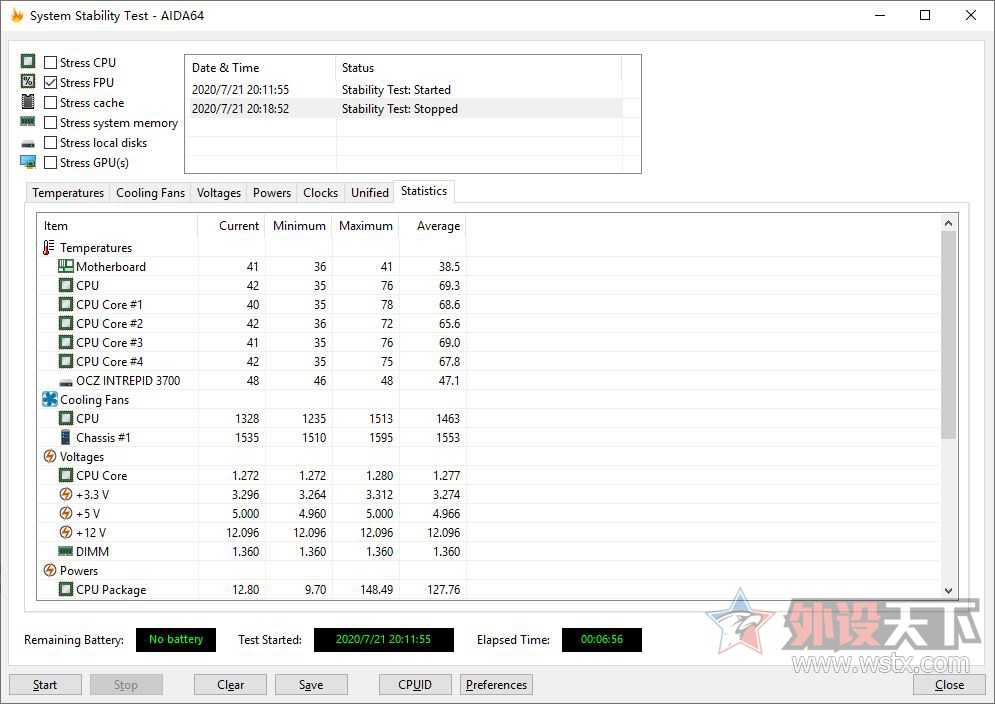Click the CPU fan row chip icon
Image resolution: width=995 pixels, height=704 pixels.
coord(66,418)
